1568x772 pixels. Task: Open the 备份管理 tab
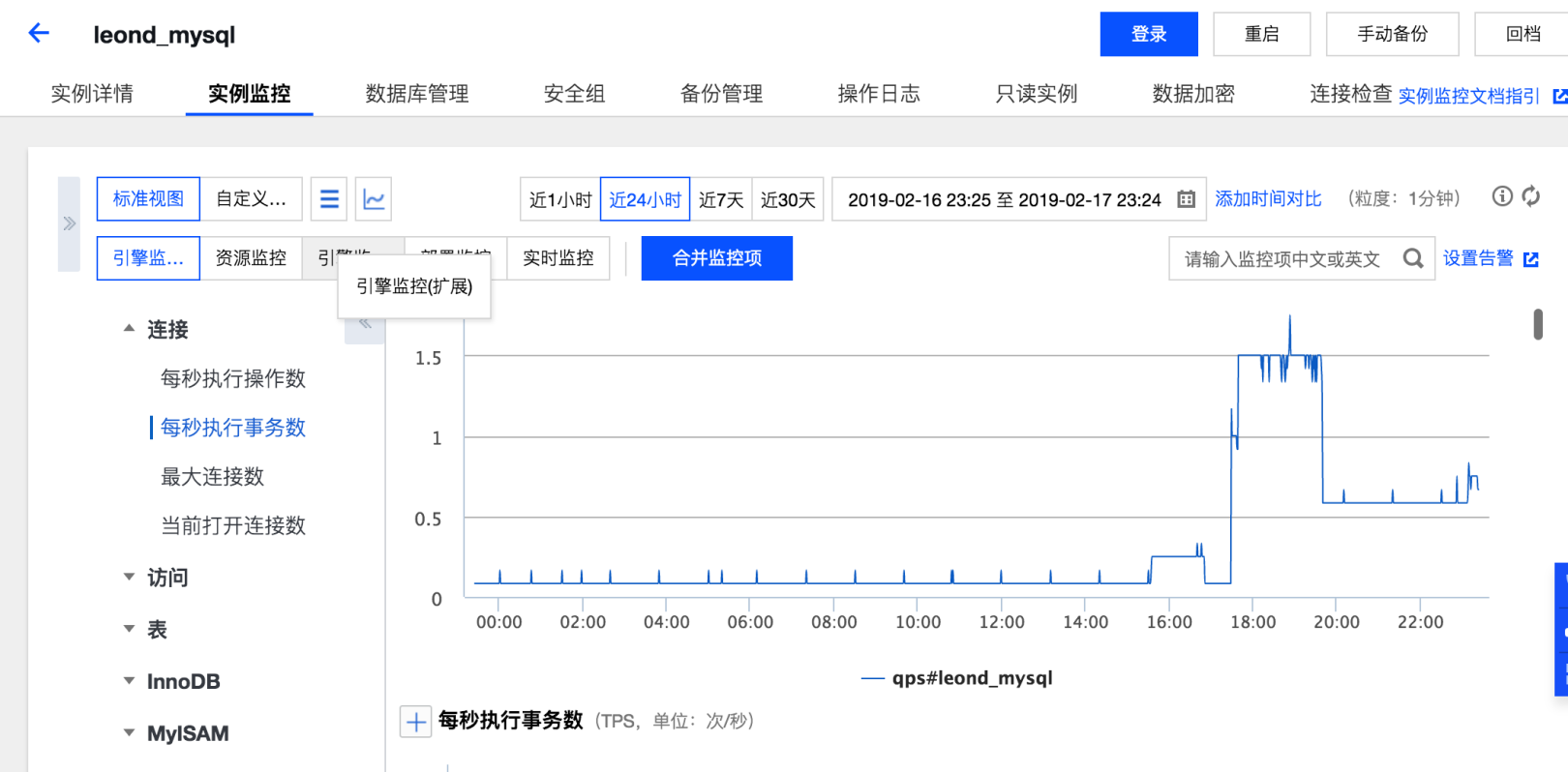721,94
